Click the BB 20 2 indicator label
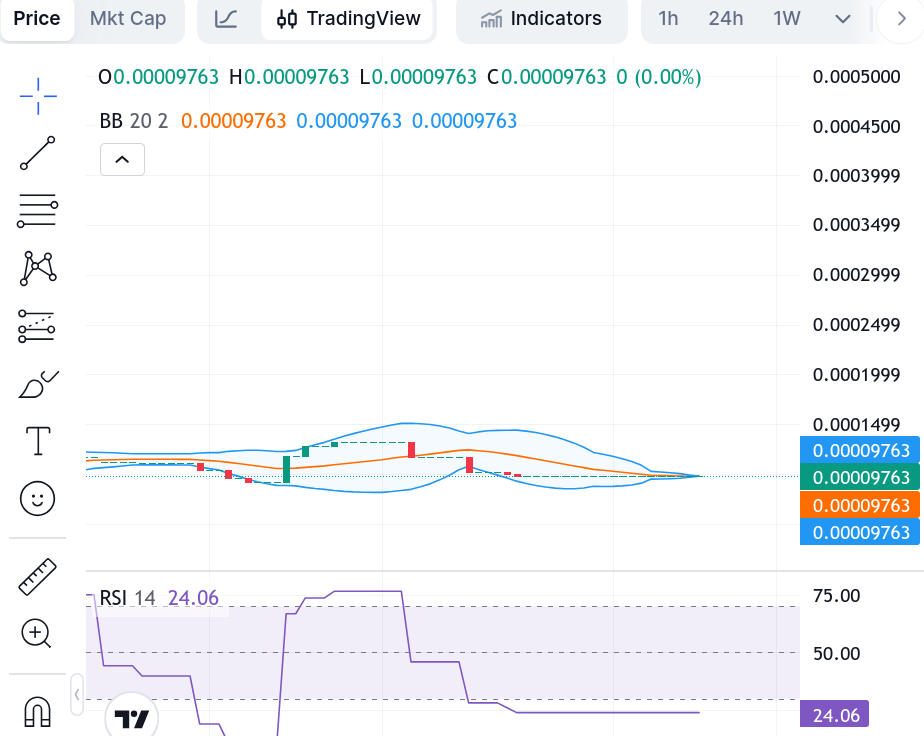 point(134,121)
